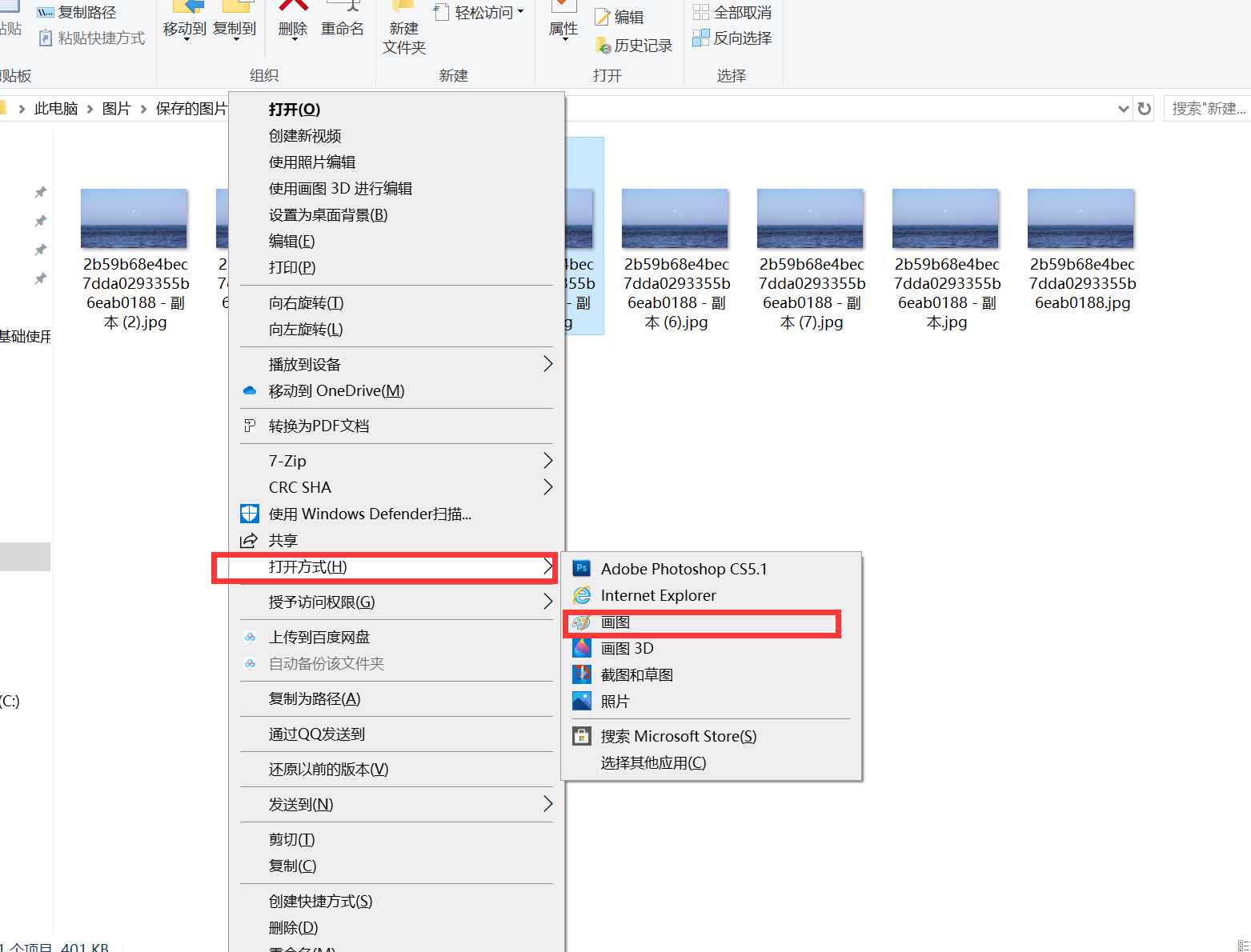Click the Windows Defender shield icon
The image size is (1251, 952).
250,514
